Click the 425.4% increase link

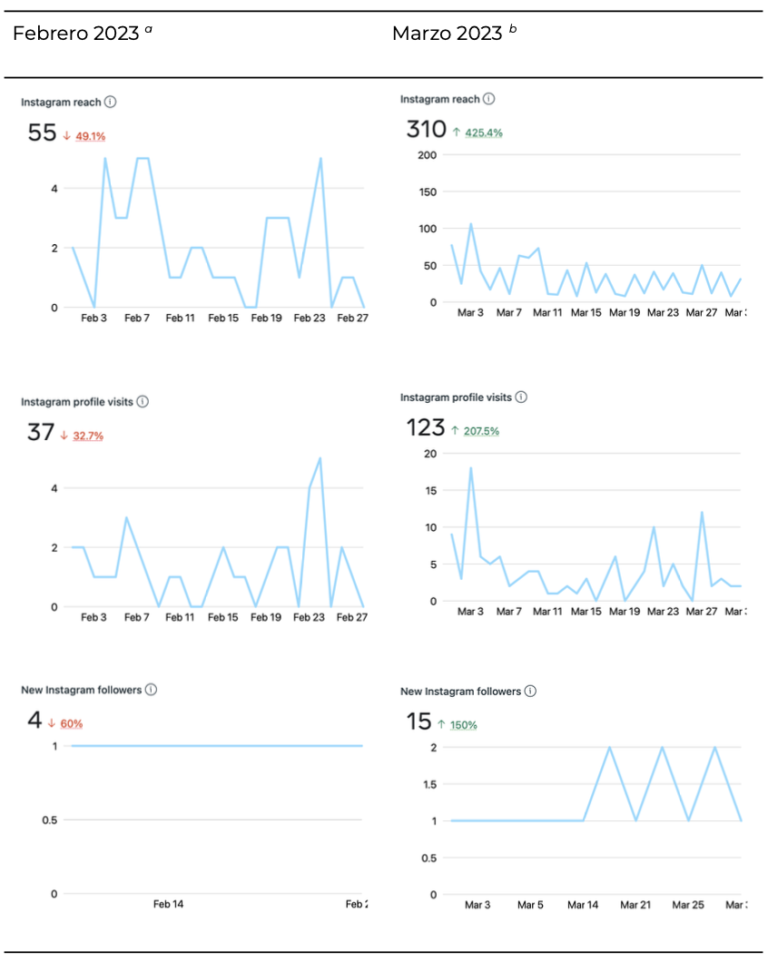pyautogui.click(x=483, y=133)
